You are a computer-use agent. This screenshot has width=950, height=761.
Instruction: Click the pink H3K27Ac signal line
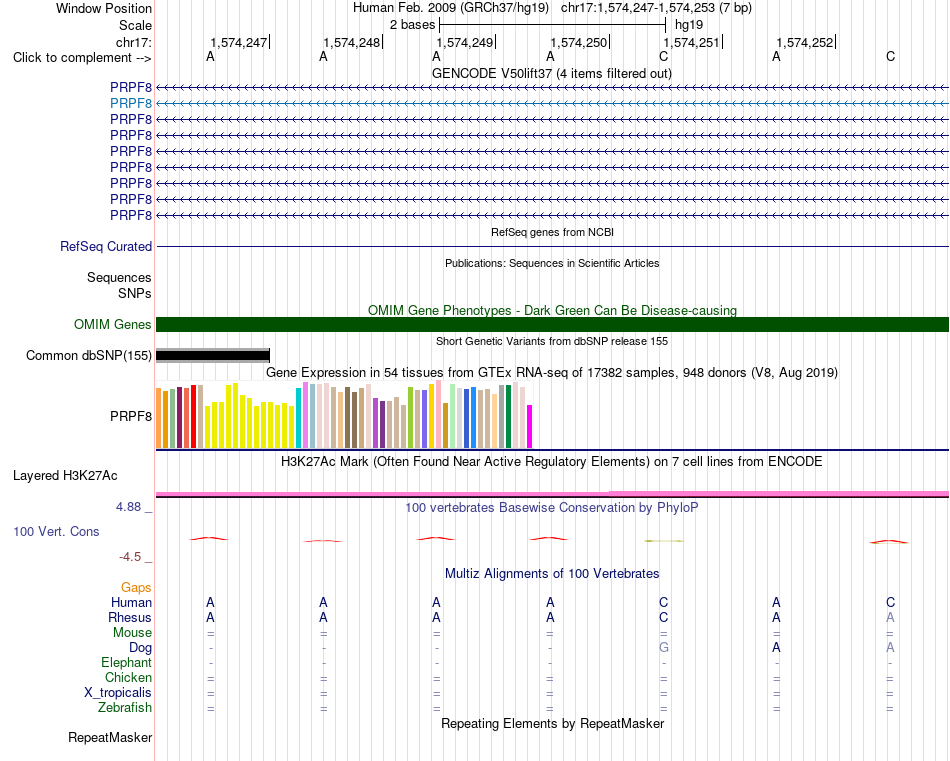pyautogui.click(x=552, y=494)
